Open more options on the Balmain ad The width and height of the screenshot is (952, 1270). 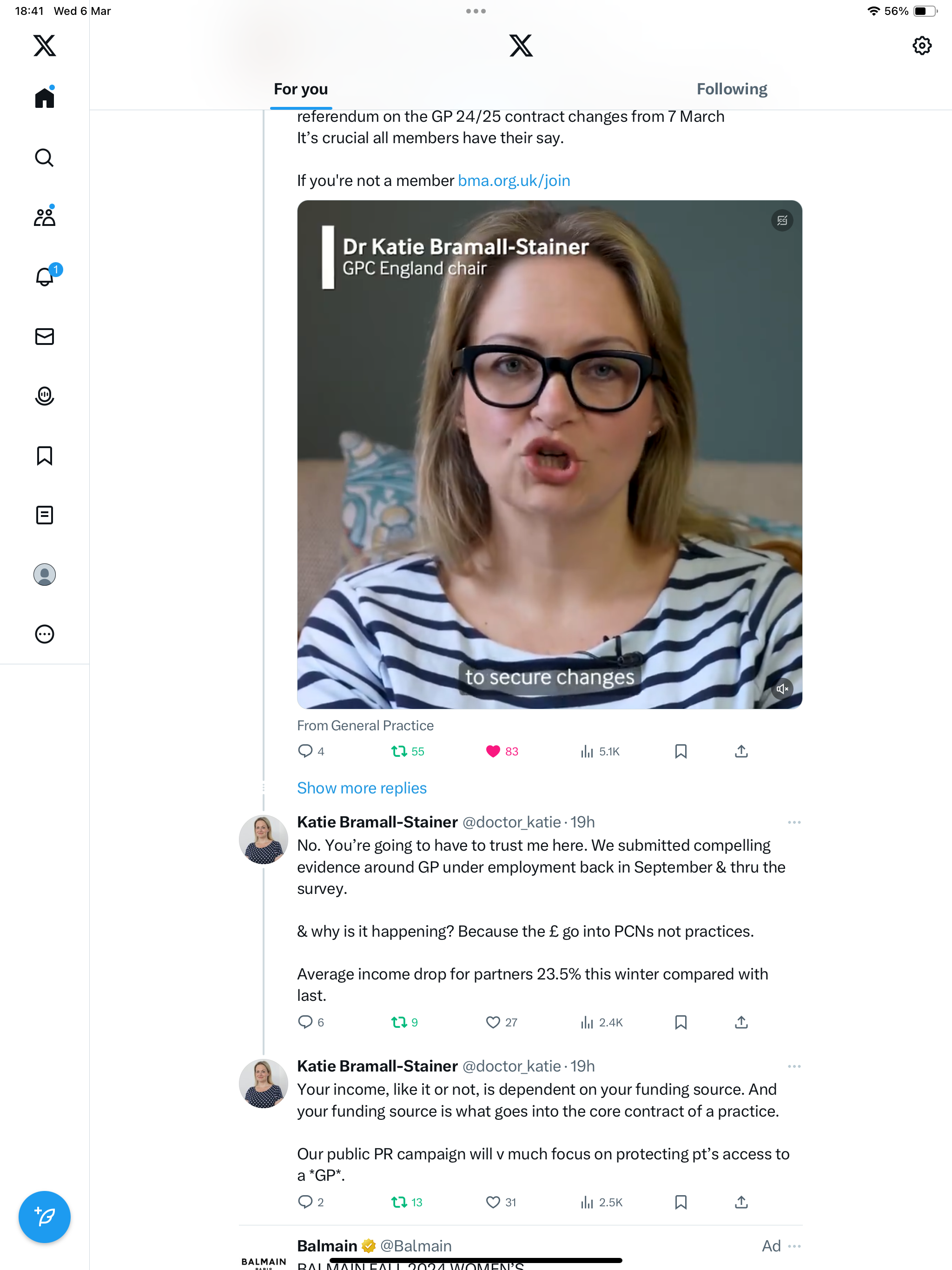click(x=794, y=1246)
